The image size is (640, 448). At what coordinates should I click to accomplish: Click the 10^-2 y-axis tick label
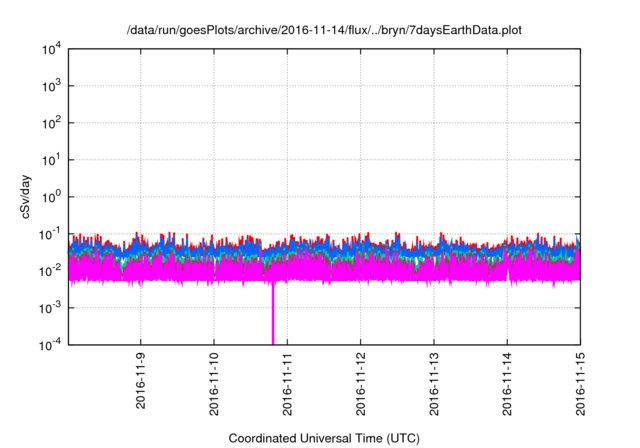coord(50,270)
